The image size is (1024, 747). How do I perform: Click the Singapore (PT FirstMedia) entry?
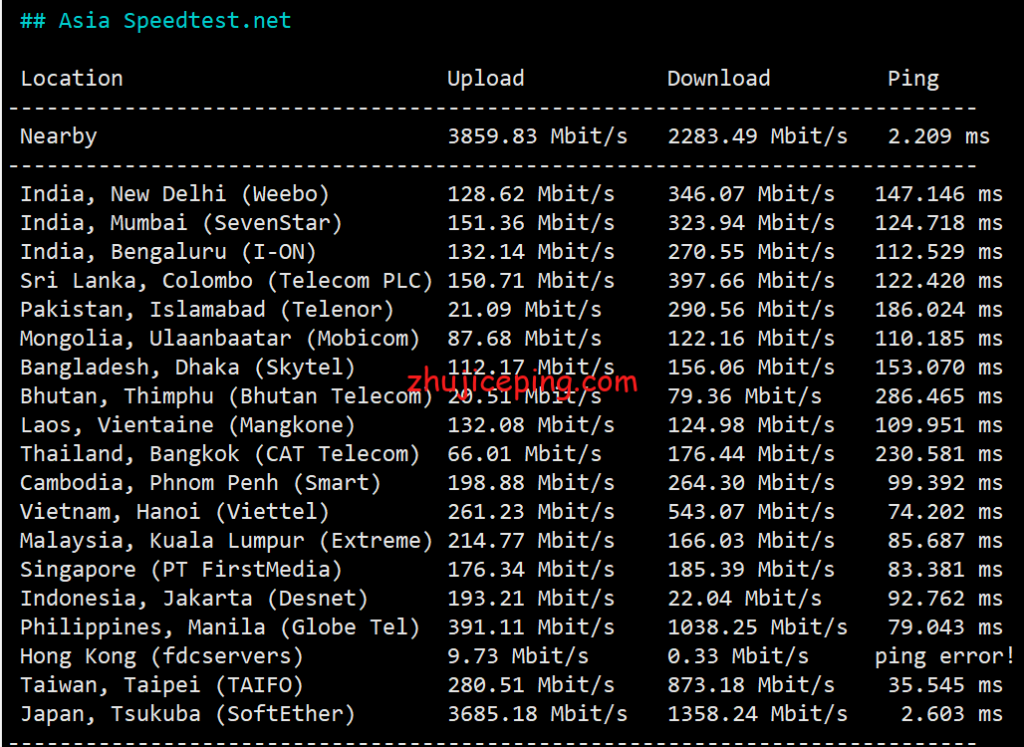click(x=181, y=570)
